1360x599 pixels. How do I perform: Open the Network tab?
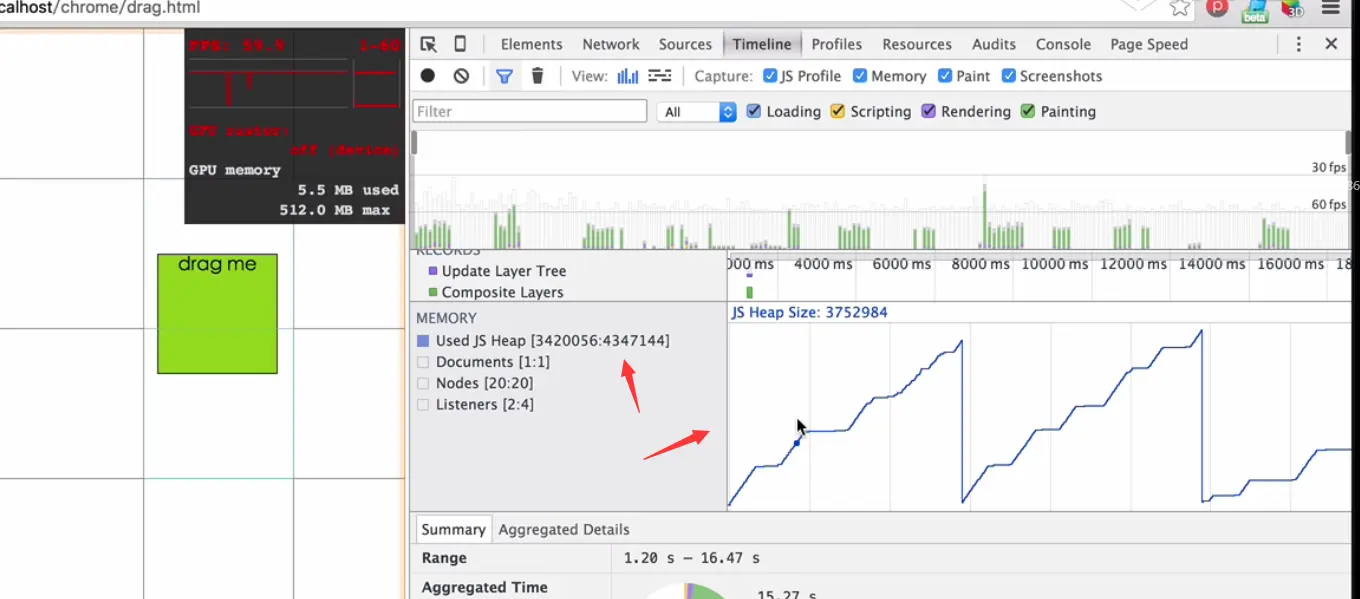point(611,44)
